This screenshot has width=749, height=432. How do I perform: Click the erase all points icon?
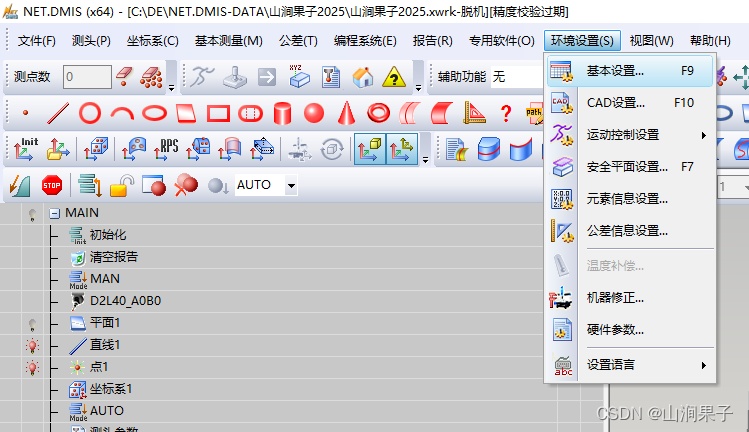tap(151, 77)
